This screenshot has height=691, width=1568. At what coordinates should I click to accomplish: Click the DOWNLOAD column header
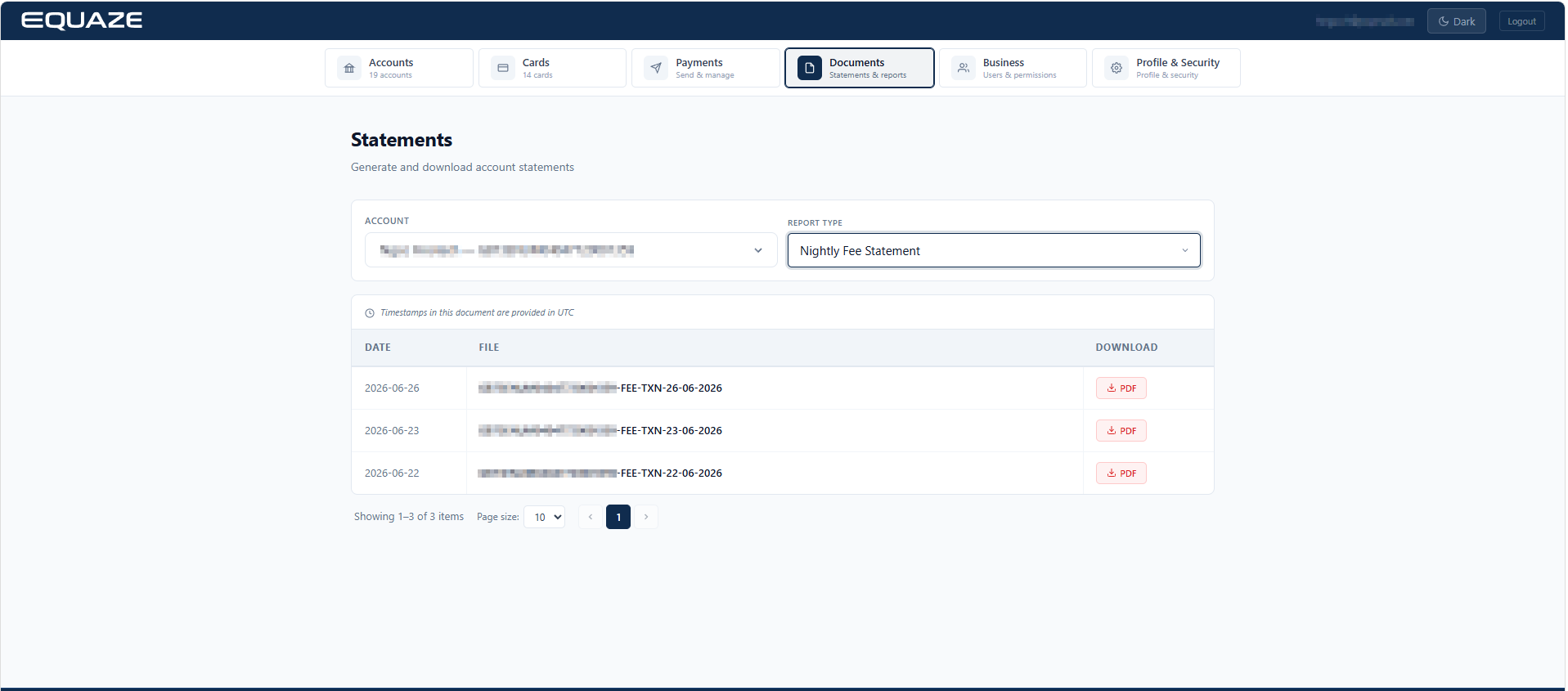pyautogui.click(x=1126, y=348)
